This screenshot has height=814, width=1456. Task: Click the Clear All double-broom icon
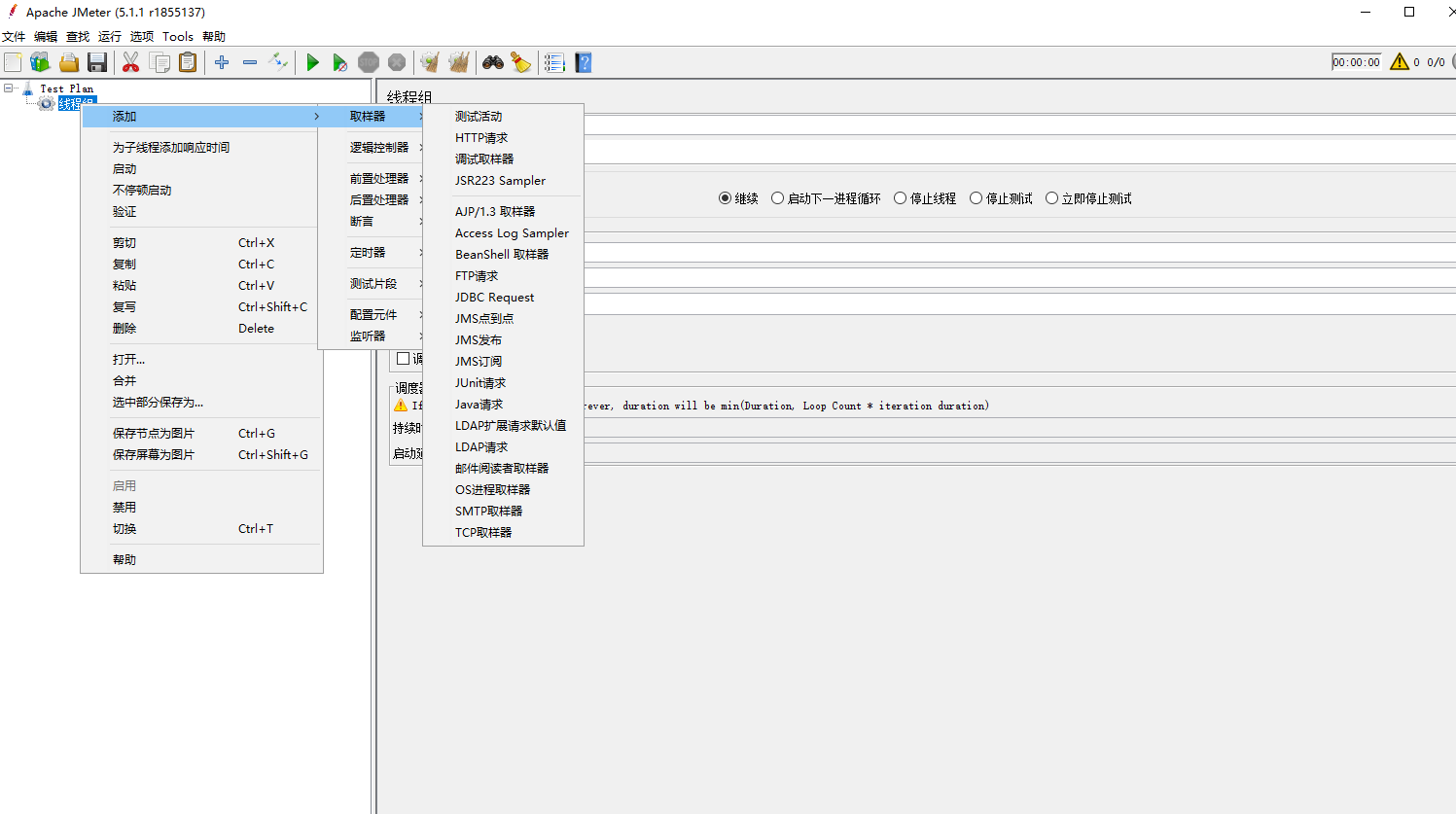459,62
